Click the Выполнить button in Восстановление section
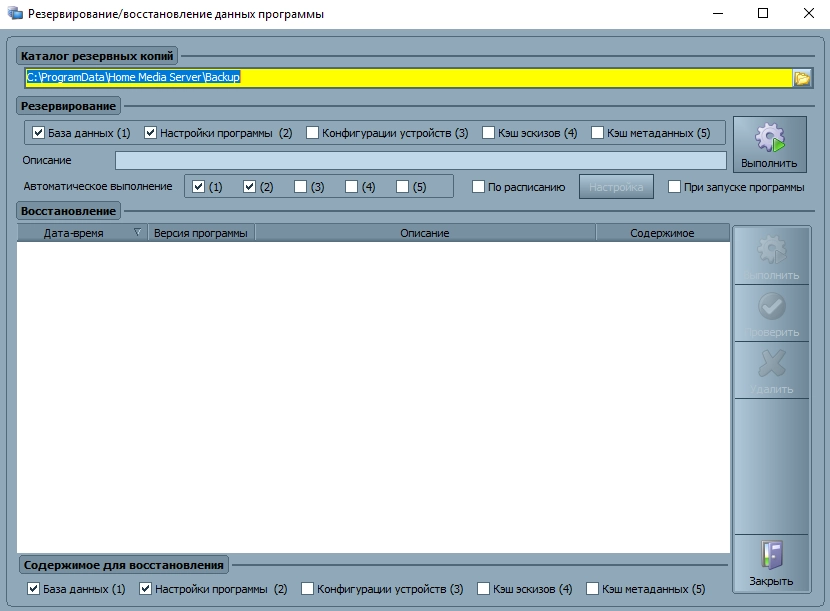830x611 pixels. (x=770, y=256)
